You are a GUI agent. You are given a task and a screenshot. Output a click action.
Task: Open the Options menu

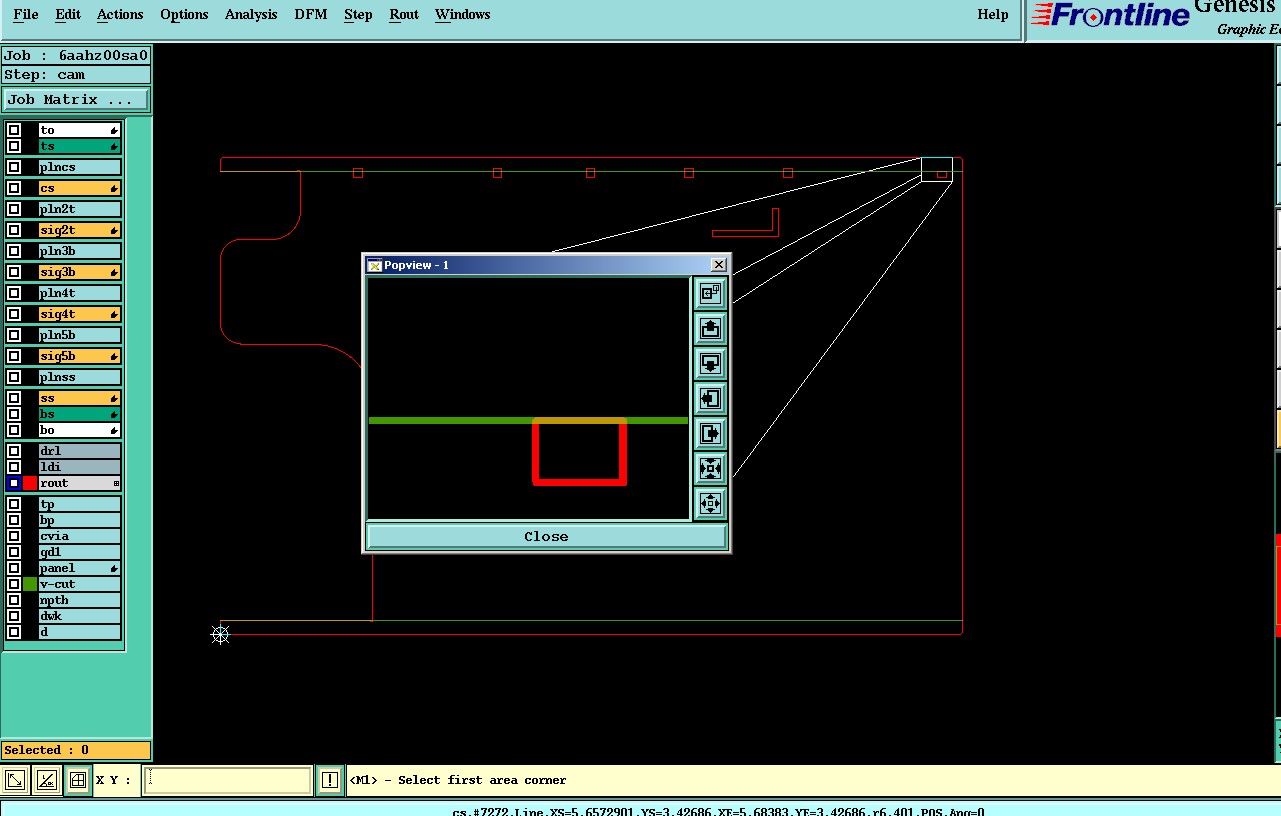point(184,14)
